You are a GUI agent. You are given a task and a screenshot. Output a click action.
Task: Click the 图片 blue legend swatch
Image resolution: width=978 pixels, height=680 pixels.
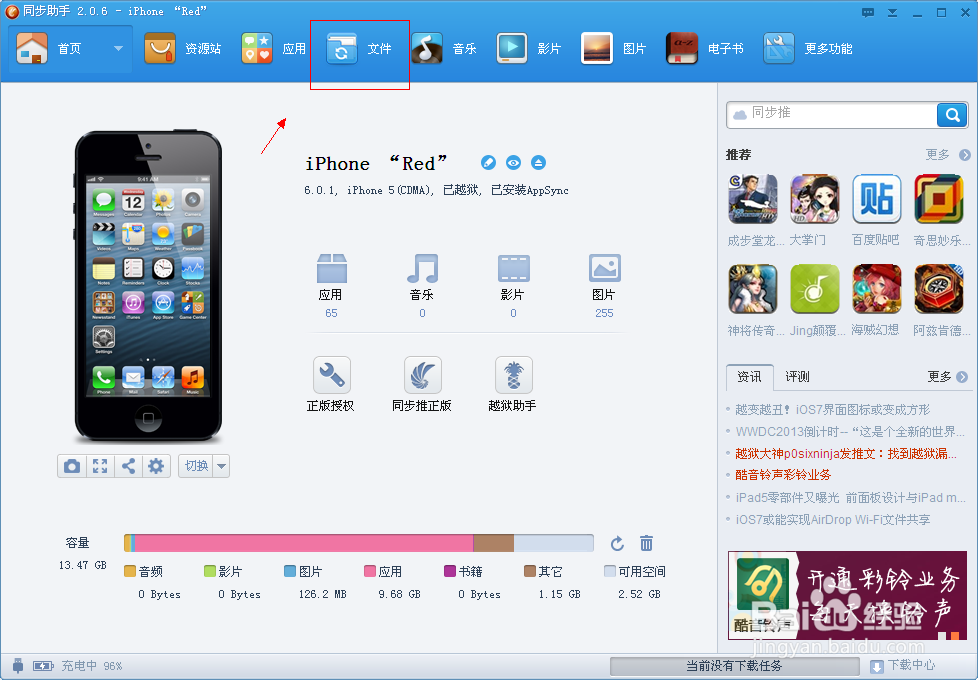click(x=289, y=571)
